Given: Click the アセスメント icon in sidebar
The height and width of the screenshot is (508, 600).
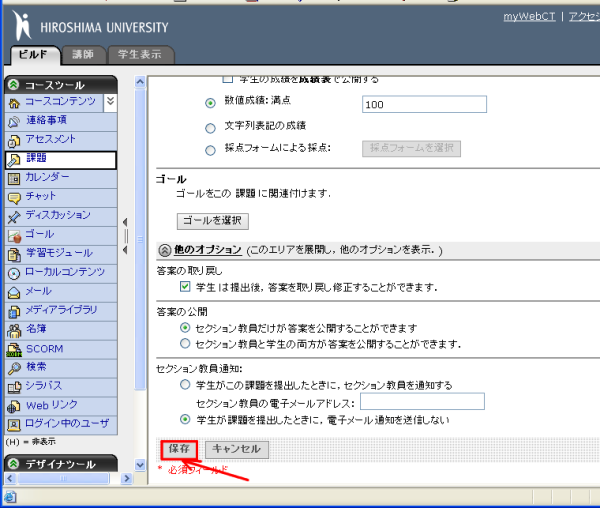Looking at the screenshot, I should 14,141.
